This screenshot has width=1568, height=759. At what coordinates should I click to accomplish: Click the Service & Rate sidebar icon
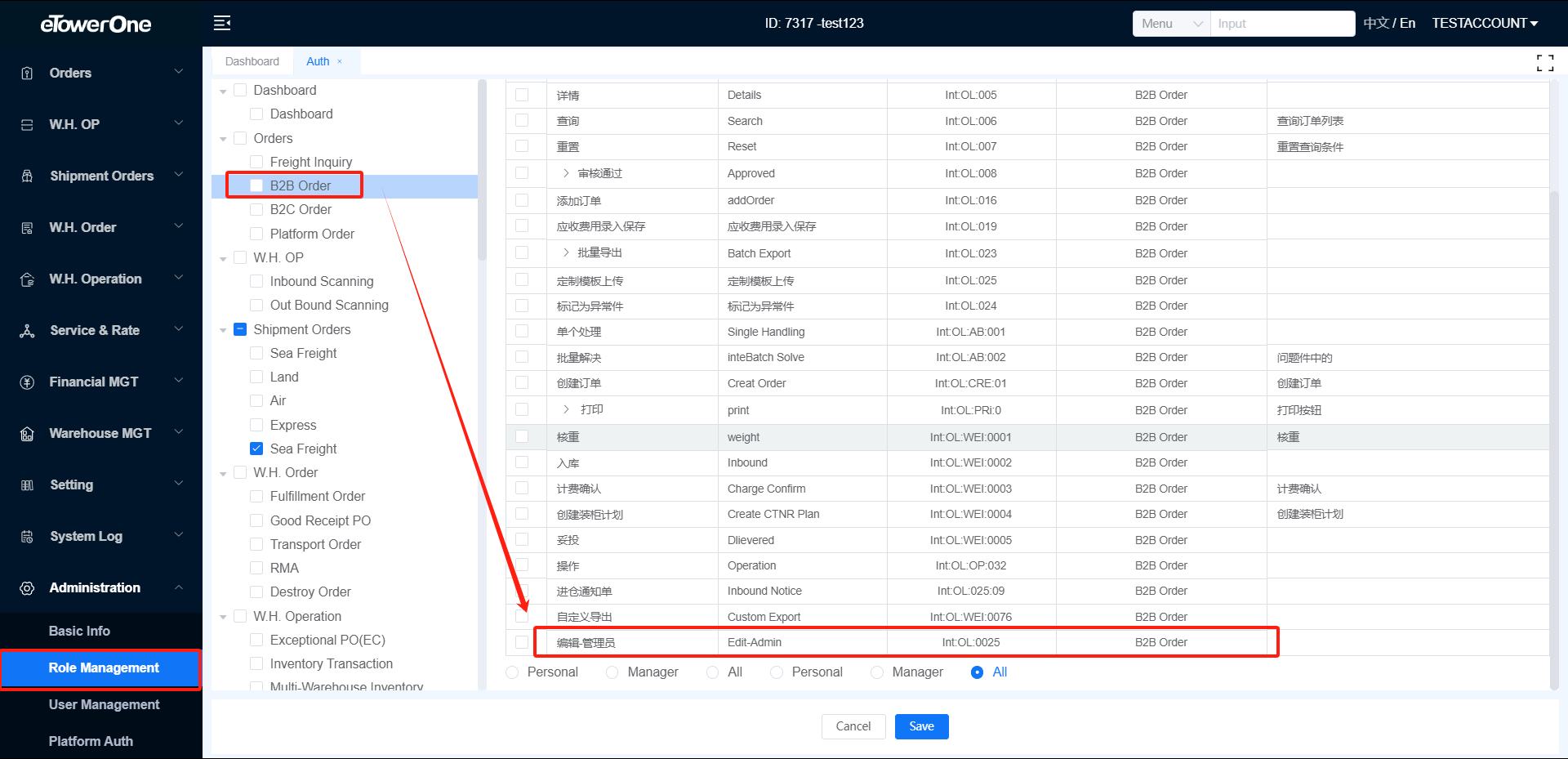click(27, 331)
